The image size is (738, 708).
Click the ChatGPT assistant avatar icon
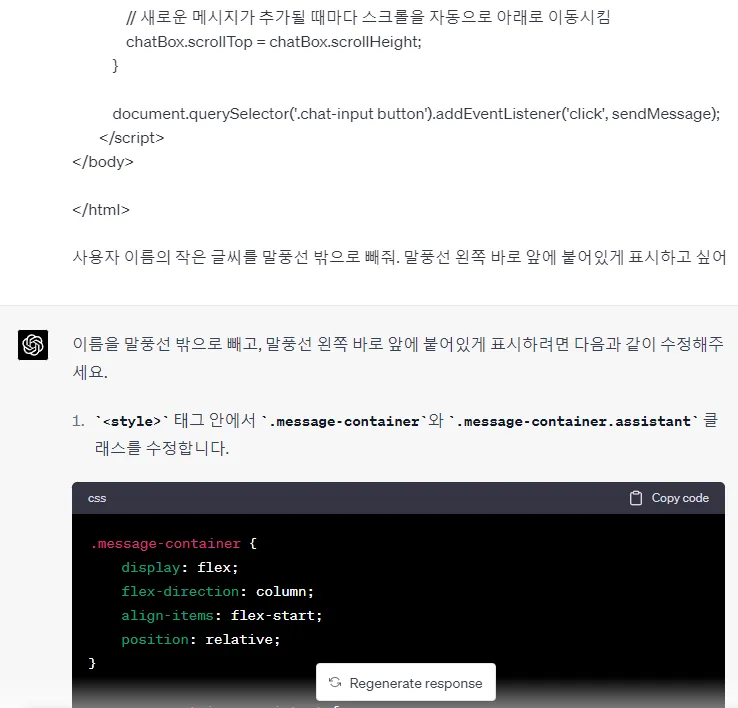pos(33,345)
